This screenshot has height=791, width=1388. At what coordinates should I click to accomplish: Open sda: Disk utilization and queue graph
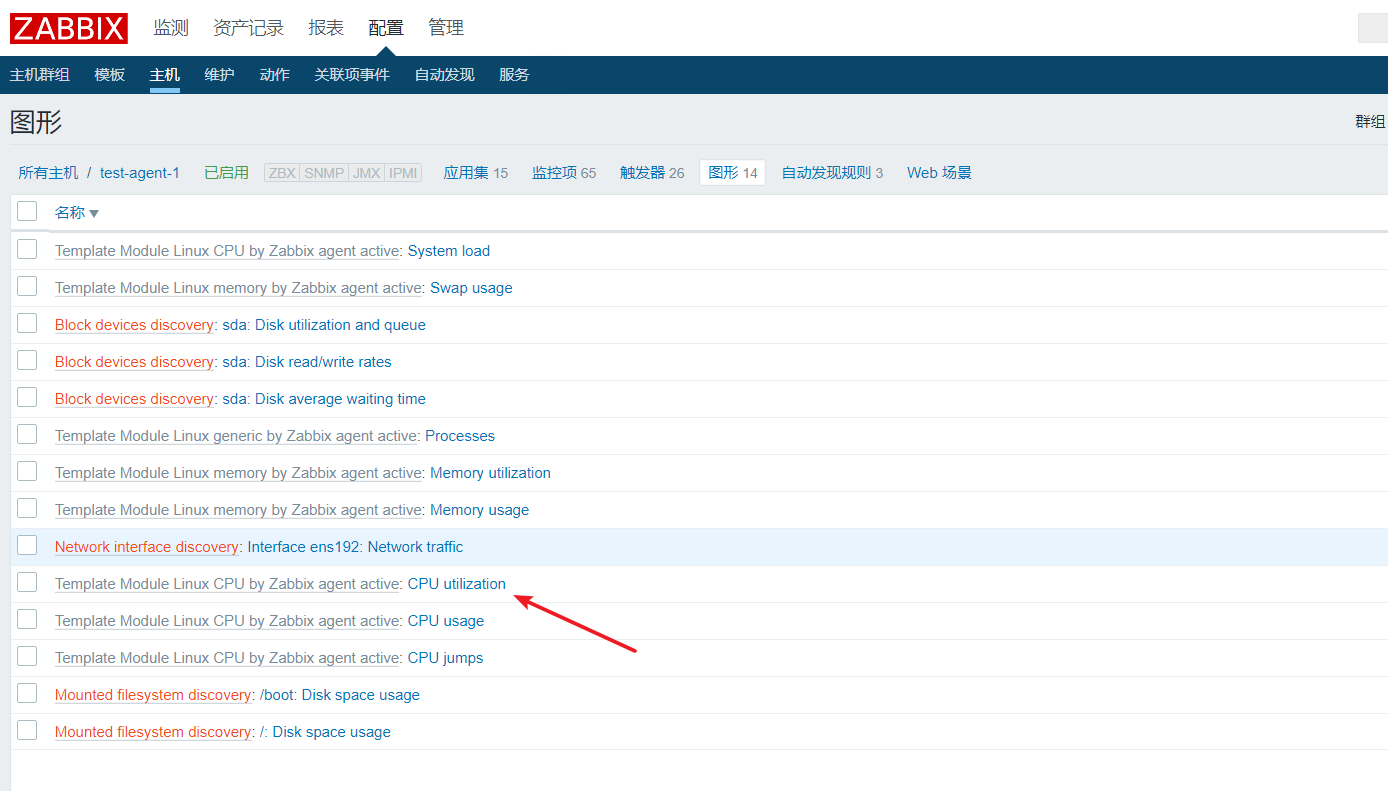tap(324, 325)
